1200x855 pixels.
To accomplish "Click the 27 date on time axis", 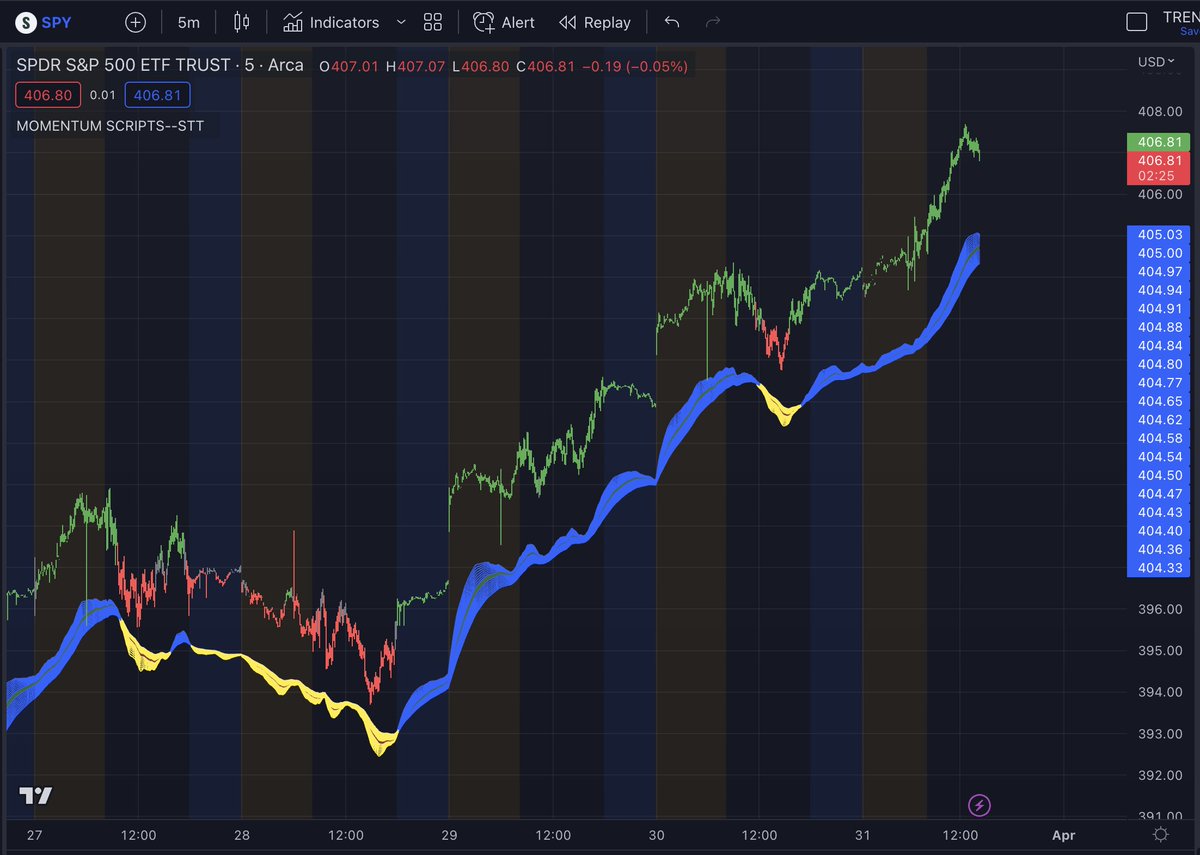I will click(x=35, y=835).
